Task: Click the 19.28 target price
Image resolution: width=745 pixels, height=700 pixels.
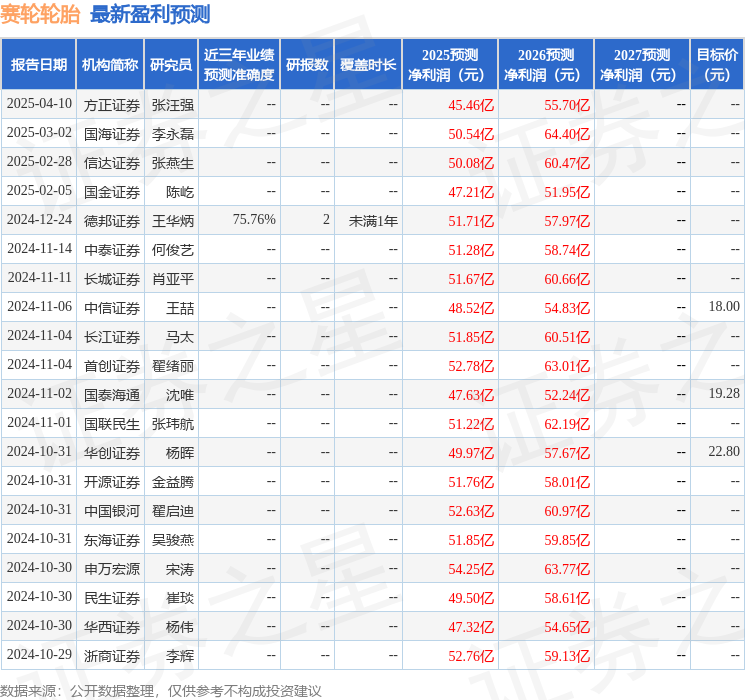Action: click(x=724, y=393)
